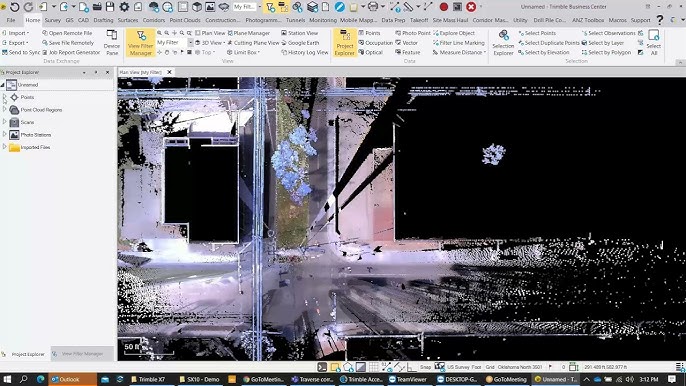Open the View Filter Manager
This screenshot has height=386, width=686.
tap(140, 43)
